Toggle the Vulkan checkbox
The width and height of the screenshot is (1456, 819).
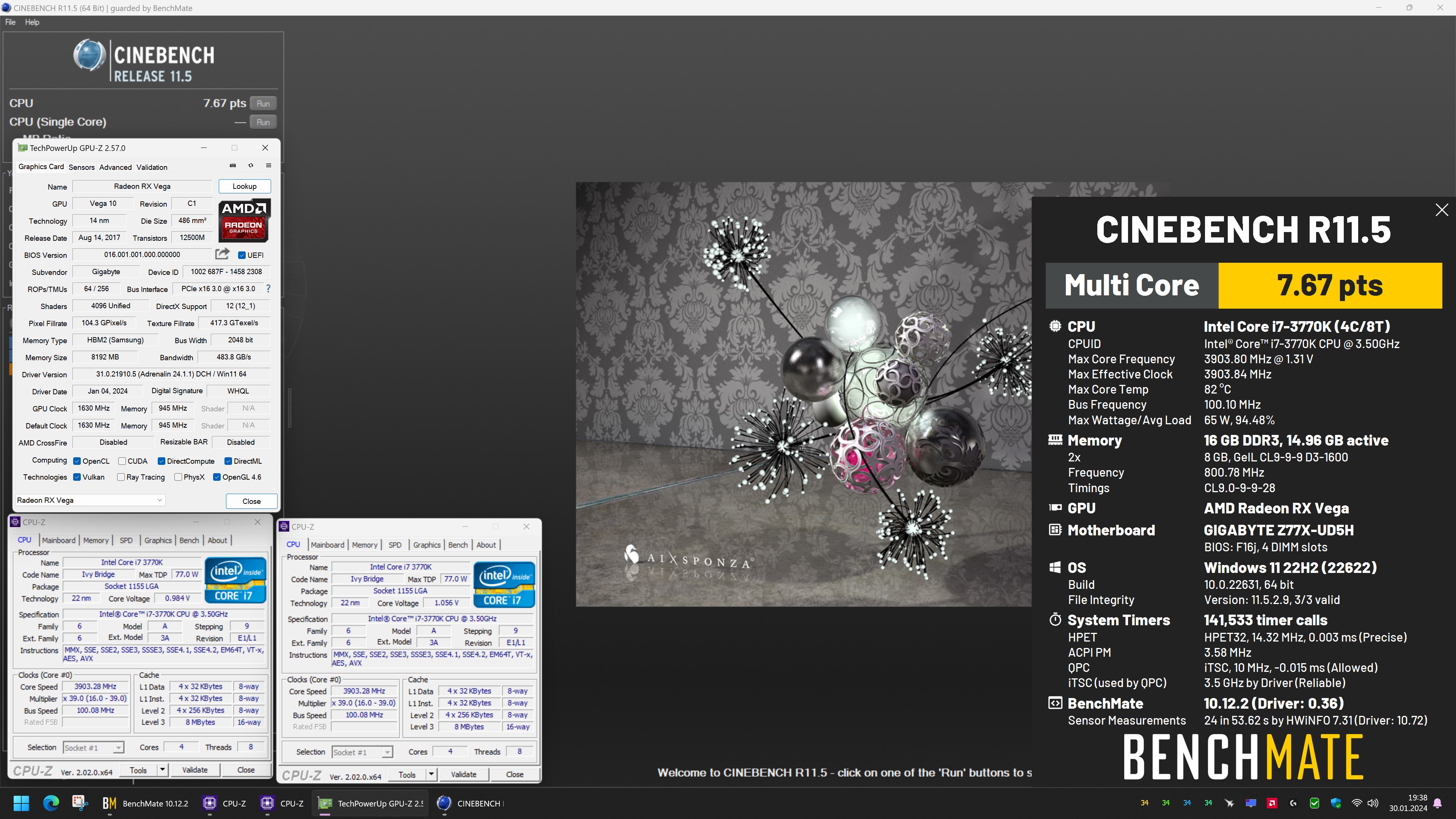tap(77, 477)
